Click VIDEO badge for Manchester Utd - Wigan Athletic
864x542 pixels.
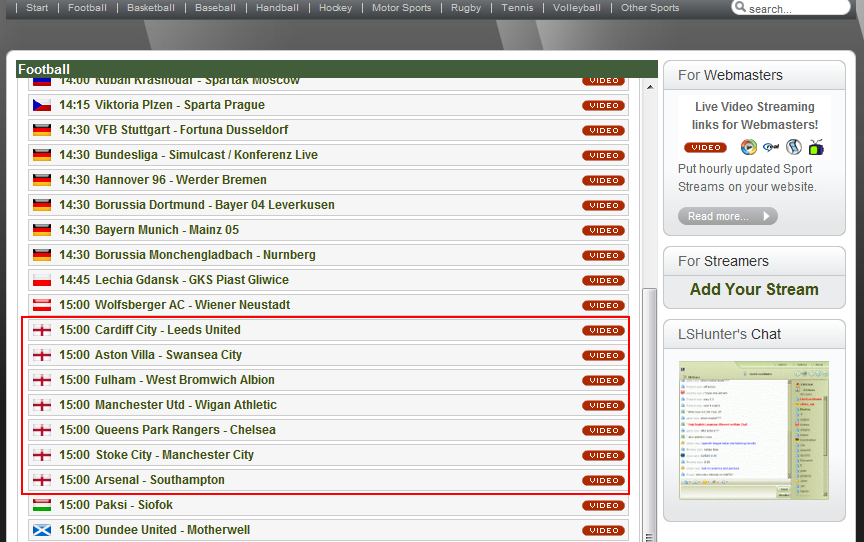pos(603,405)
